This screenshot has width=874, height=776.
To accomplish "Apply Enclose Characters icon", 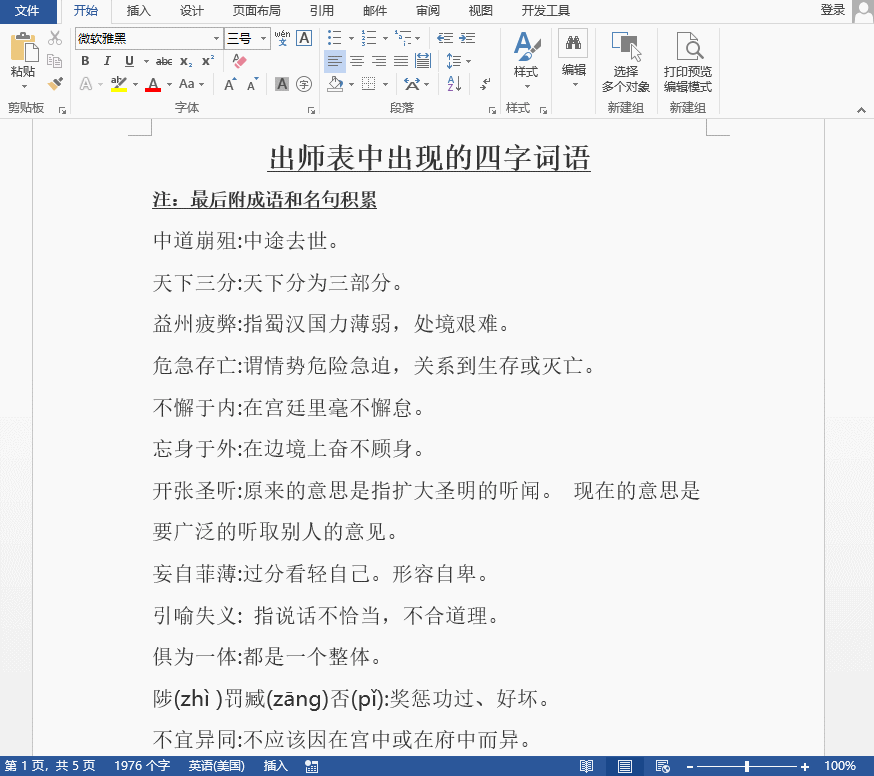I will (304, 84).
